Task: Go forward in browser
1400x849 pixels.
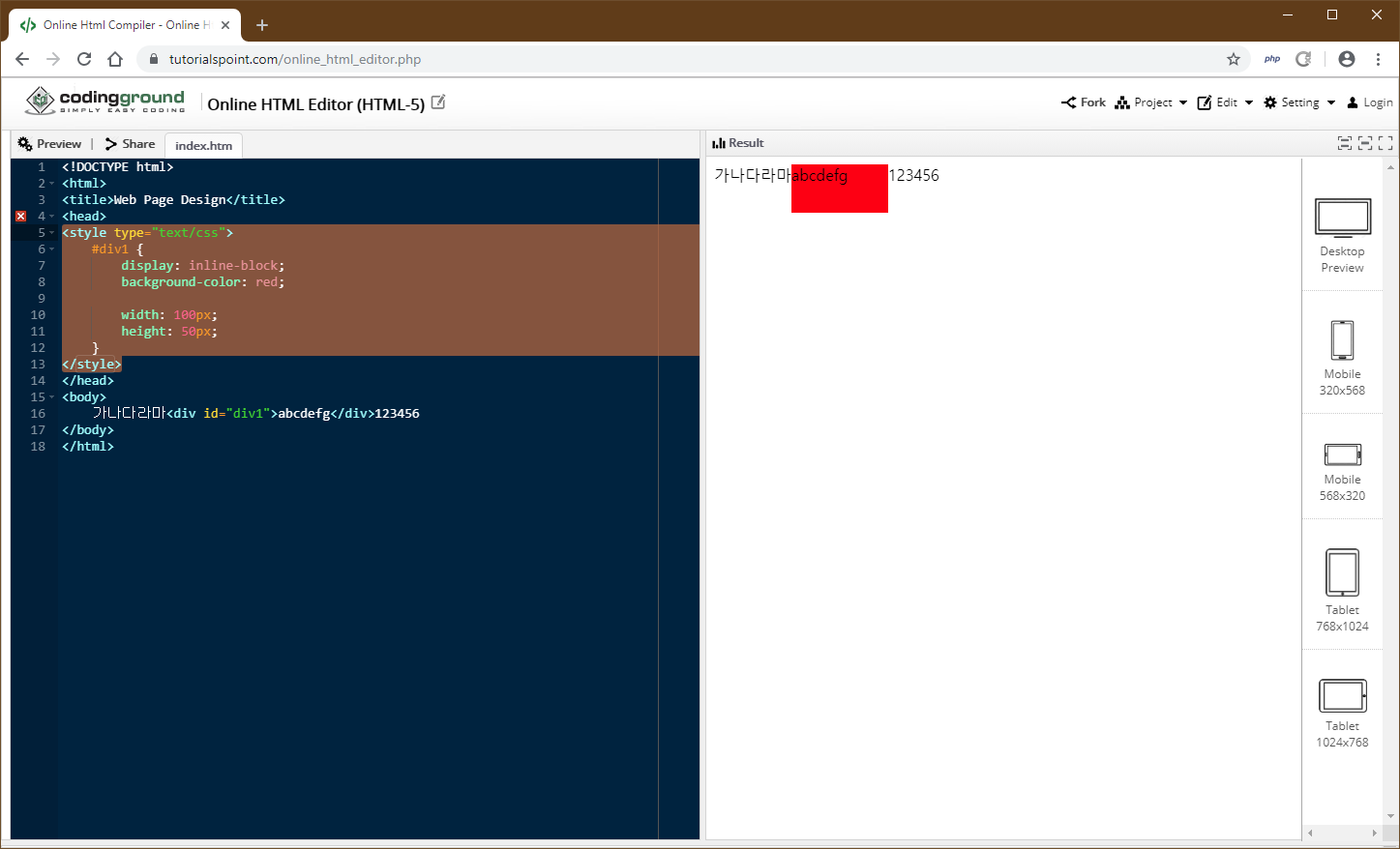Action: pos(53,59)
